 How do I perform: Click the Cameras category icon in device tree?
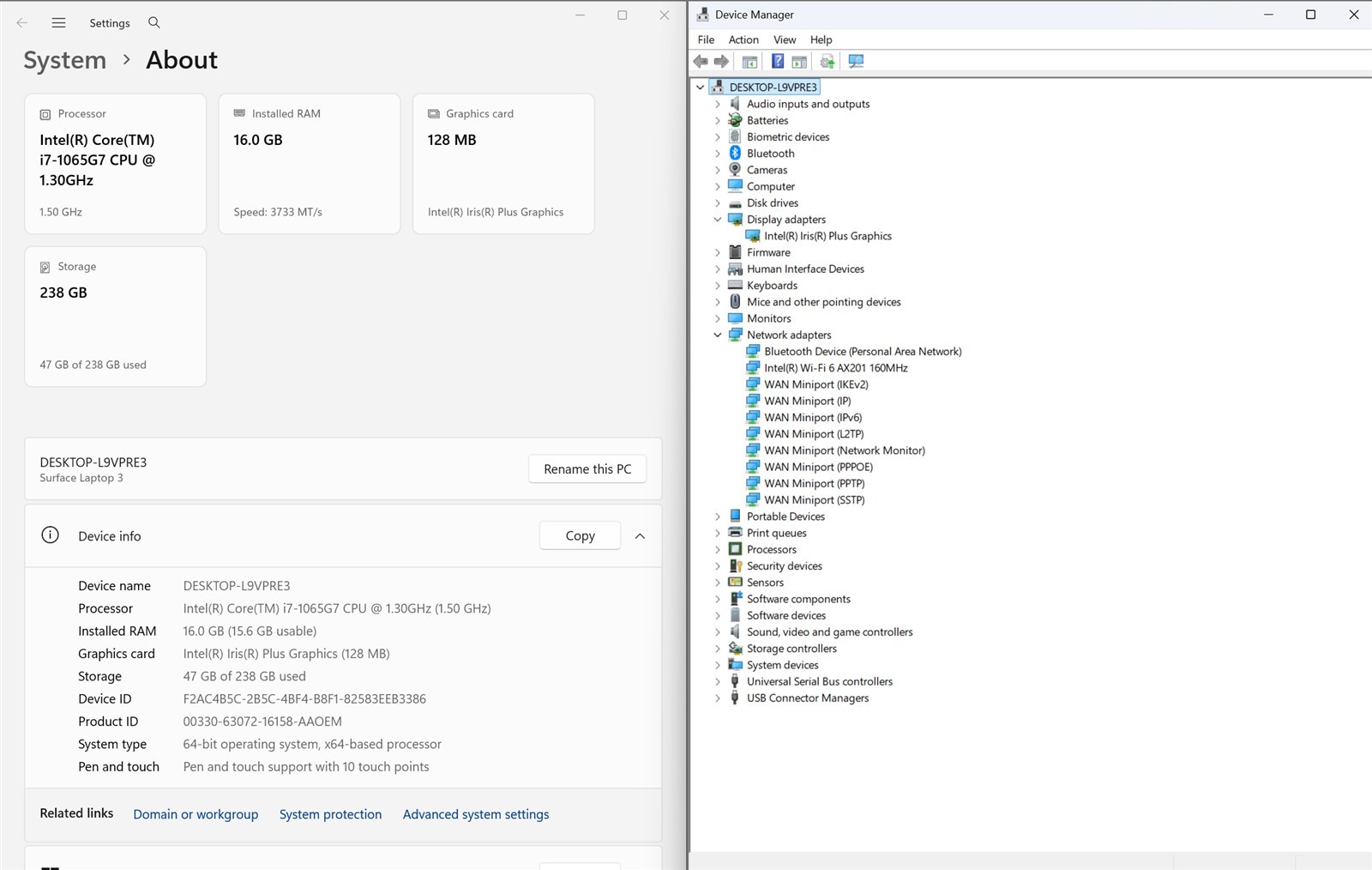tap(735, 170)
